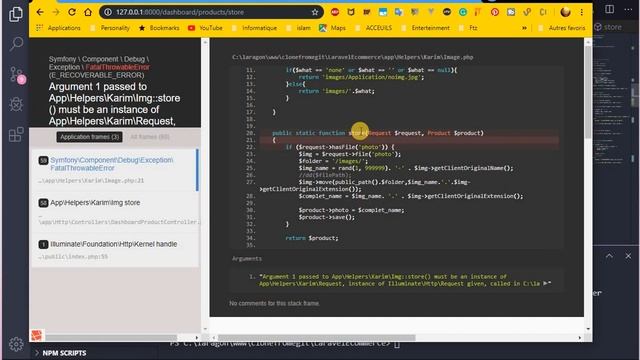Click the address bar showing 127.0.0.1:8000/dashboard/products/store

[211, 12]
